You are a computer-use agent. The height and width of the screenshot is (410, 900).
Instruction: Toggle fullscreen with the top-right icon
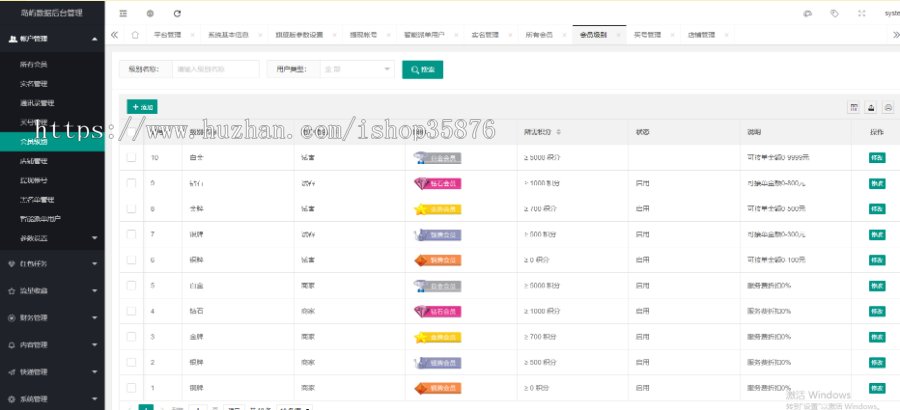coord(862,13)
